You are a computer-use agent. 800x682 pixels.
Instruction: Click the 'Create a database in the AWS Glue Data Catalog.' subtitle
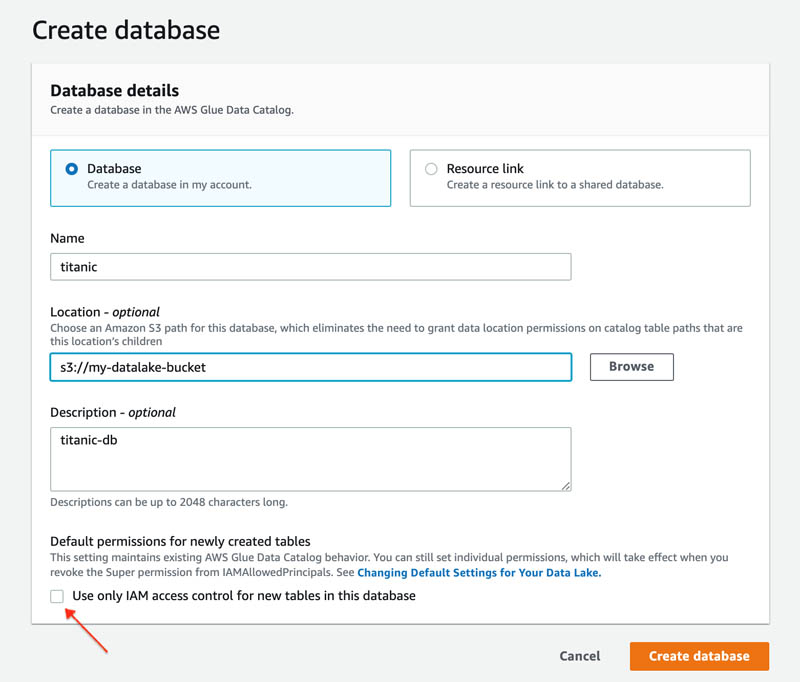pyautogui.click(x=172, y=110)
